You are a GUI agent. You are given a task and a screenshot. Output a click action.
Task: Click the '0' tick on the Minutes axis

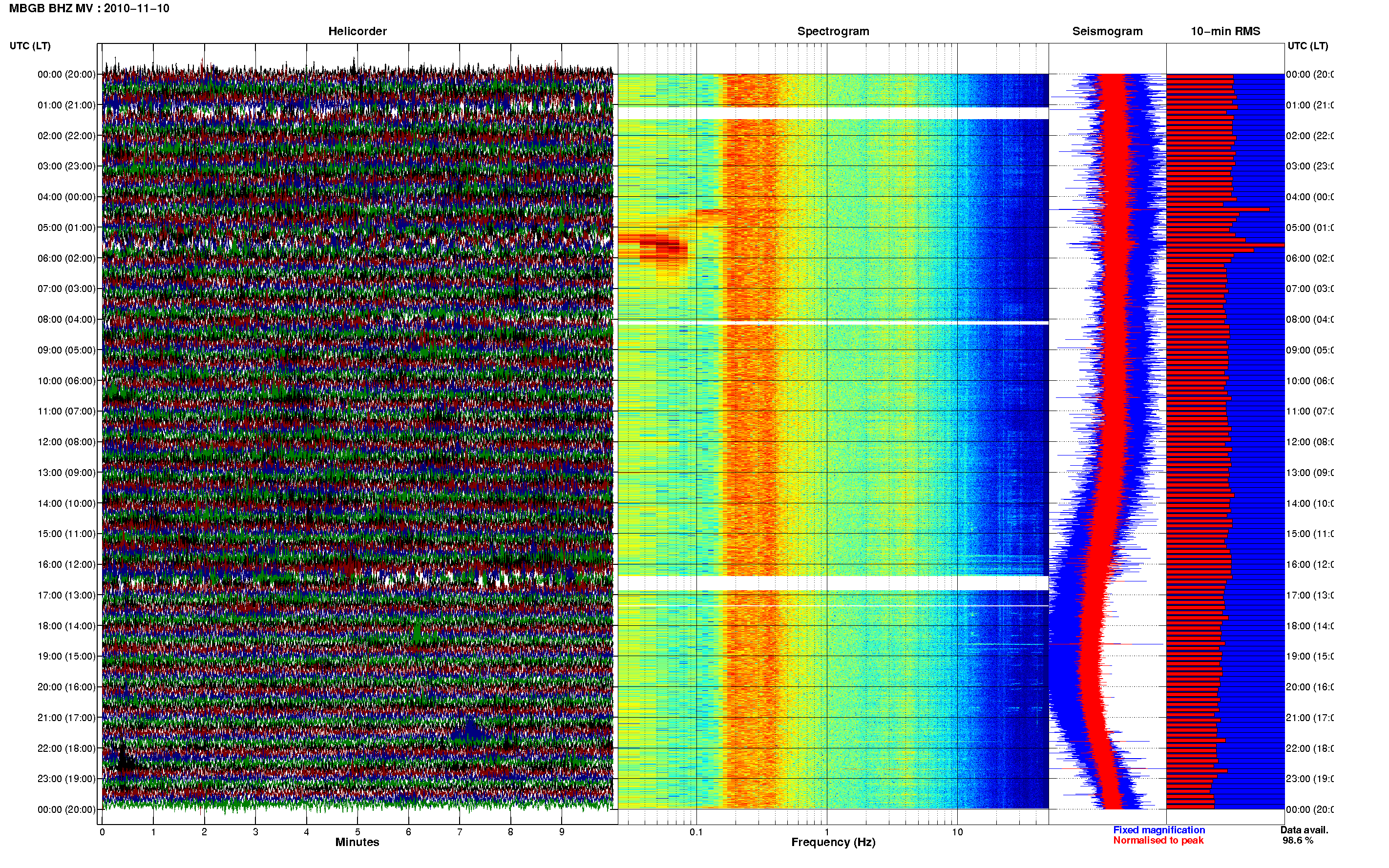click(102, 832)
